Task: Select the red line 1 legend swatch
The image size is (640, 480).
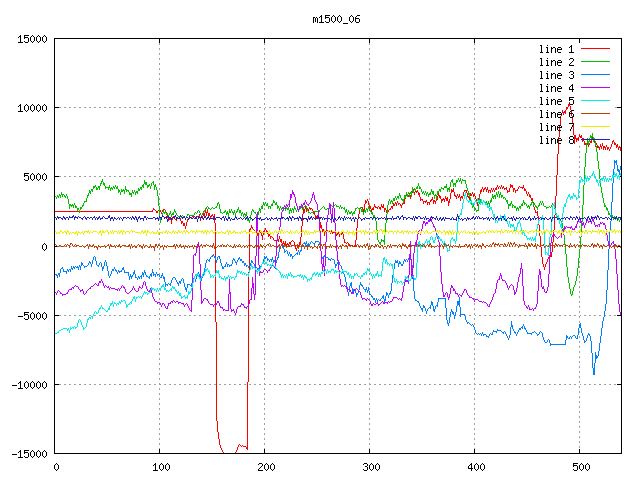Action: [x=595, y=49]
